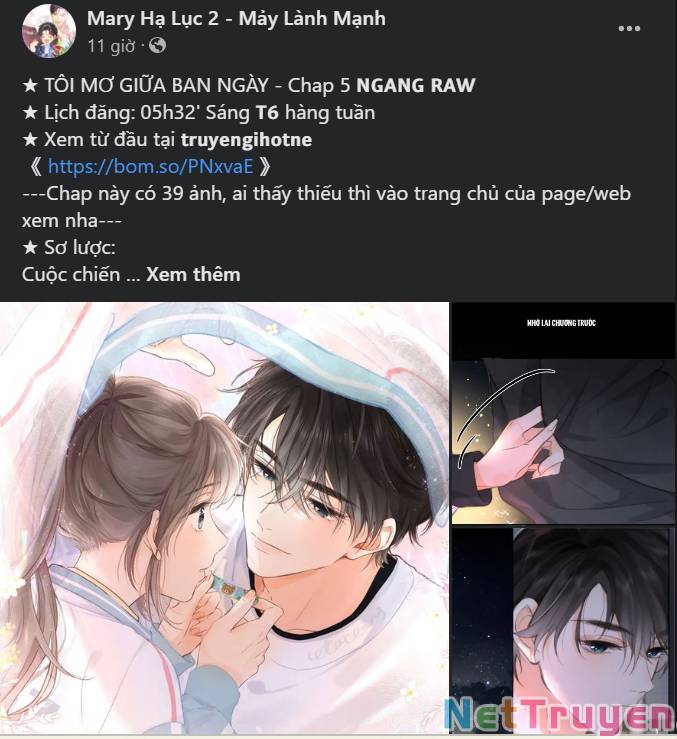Expand the post with Xem thêm
Image resolution: width=677 pixels, height=739 pixels.
(x=193, y=274)
